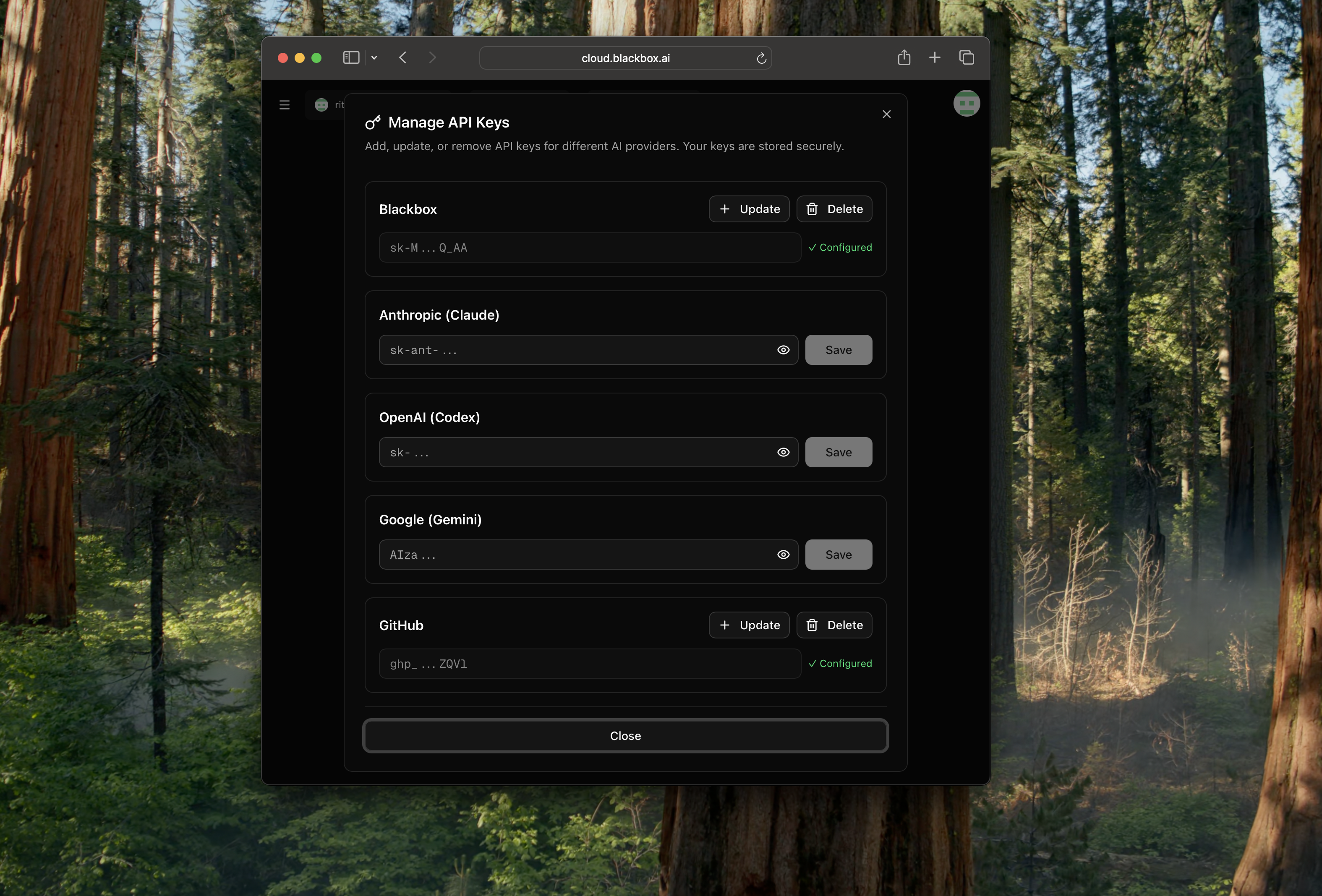This screenshot has height=896, width=1322.
Task: Update the Blackbox API key
Action: tap(749, 209)
